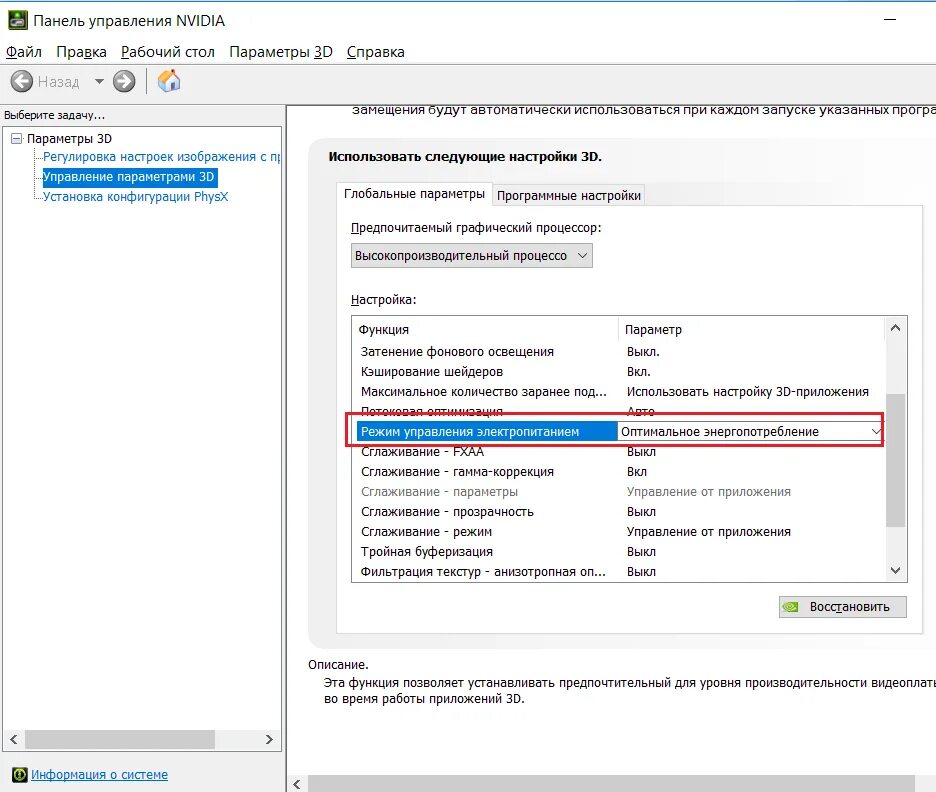Screen dimensions: 936x792
Task: Click settings list scroll down arrow
Action: (895, 571)
